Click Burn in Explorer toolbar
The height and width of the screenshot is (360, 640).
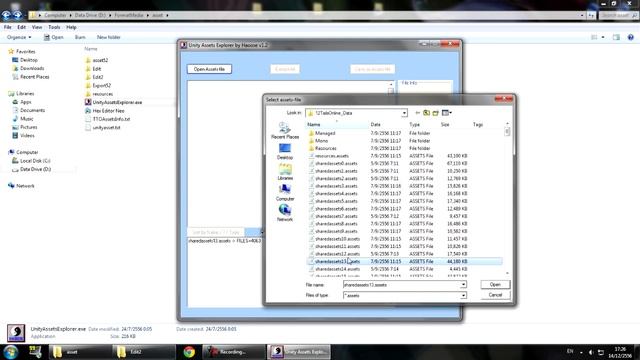80,37
